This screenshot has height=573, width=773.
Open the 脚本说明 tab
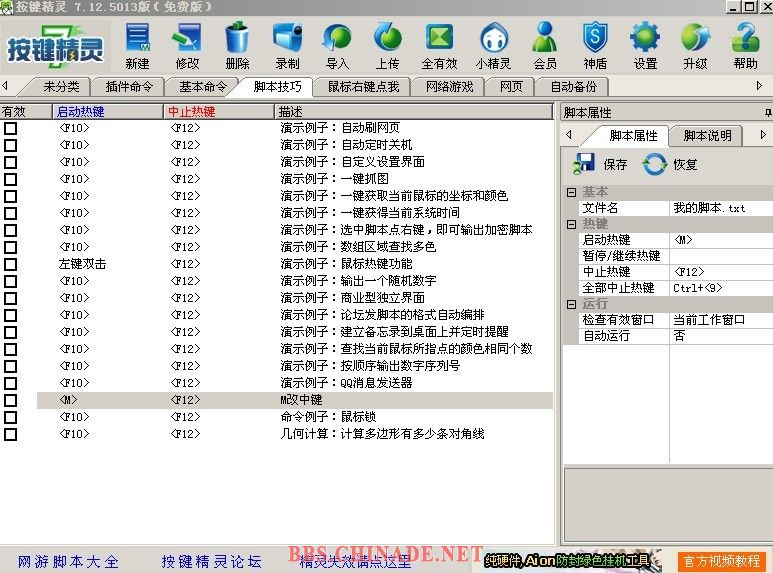707,136
